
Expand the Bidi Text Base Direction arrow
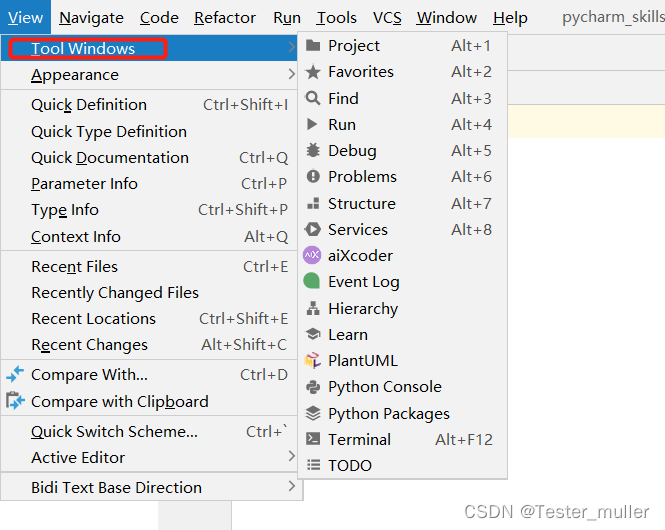tap(291, 486)
